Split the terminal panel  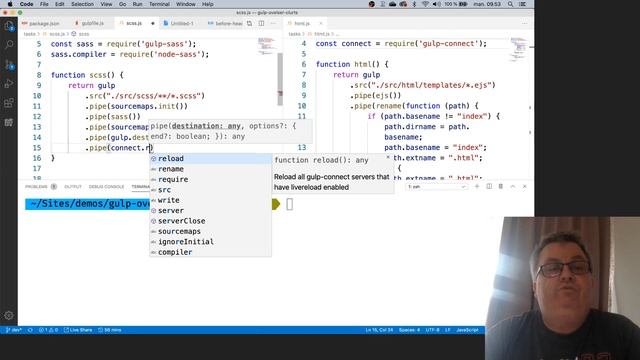pos(489,187)
